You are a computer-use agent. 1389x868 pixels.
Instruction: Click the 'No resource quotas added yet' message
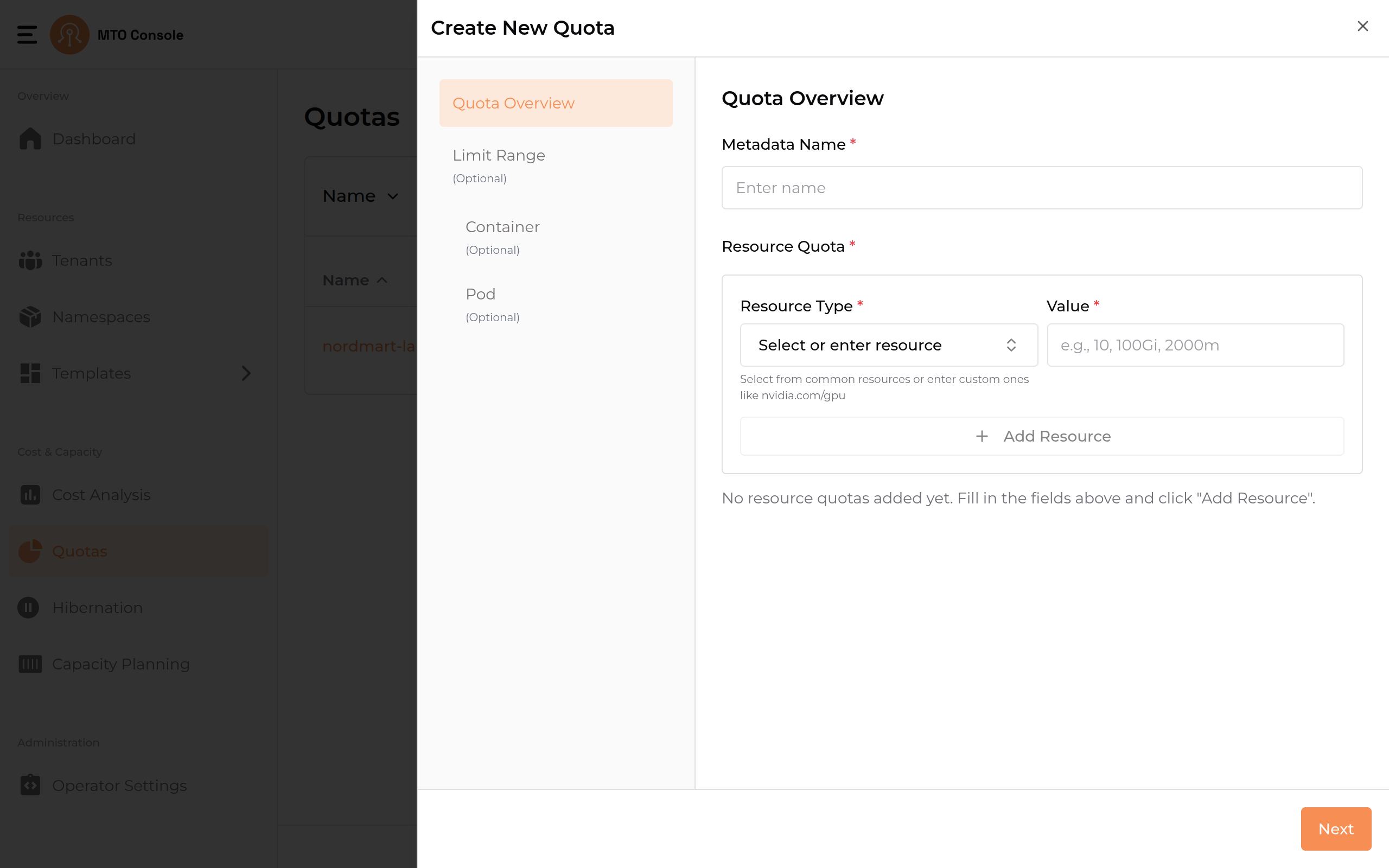tap(1018, 499)
